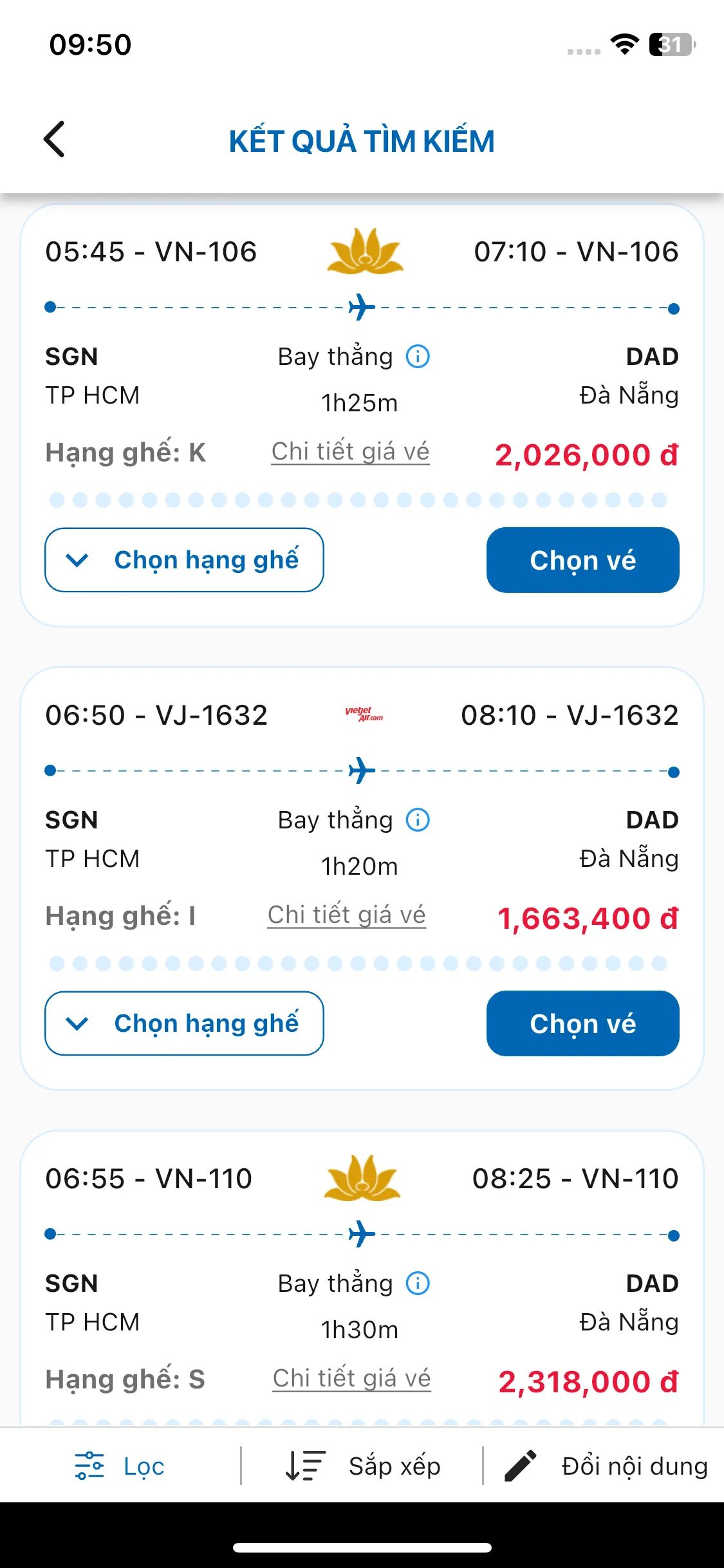This screenshot has height=1568, width=724.
Task: Open Chi tiết giá vé for VN-110
Action: click(x=351, y=1378)
